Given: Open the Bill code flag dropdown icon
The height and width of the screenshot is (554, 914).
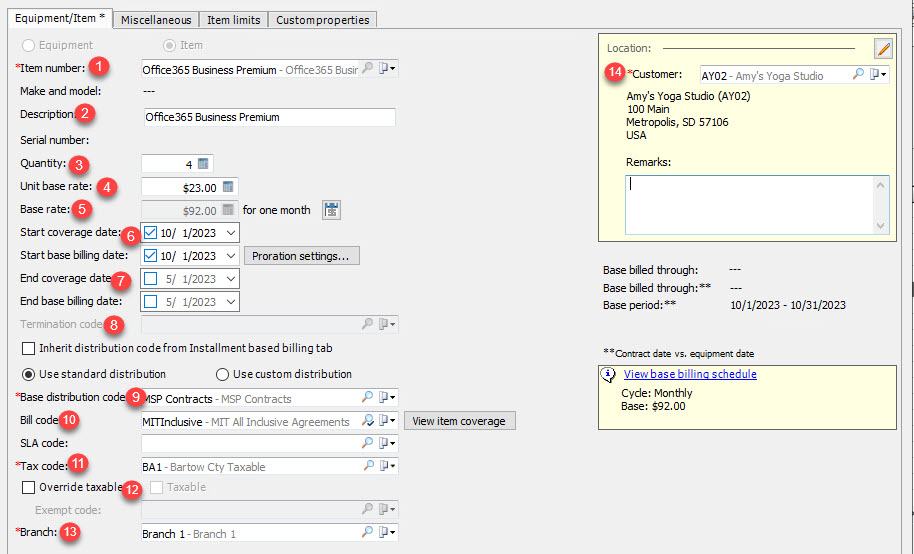Looking at the screenshot, I should (x=386, y=420).
